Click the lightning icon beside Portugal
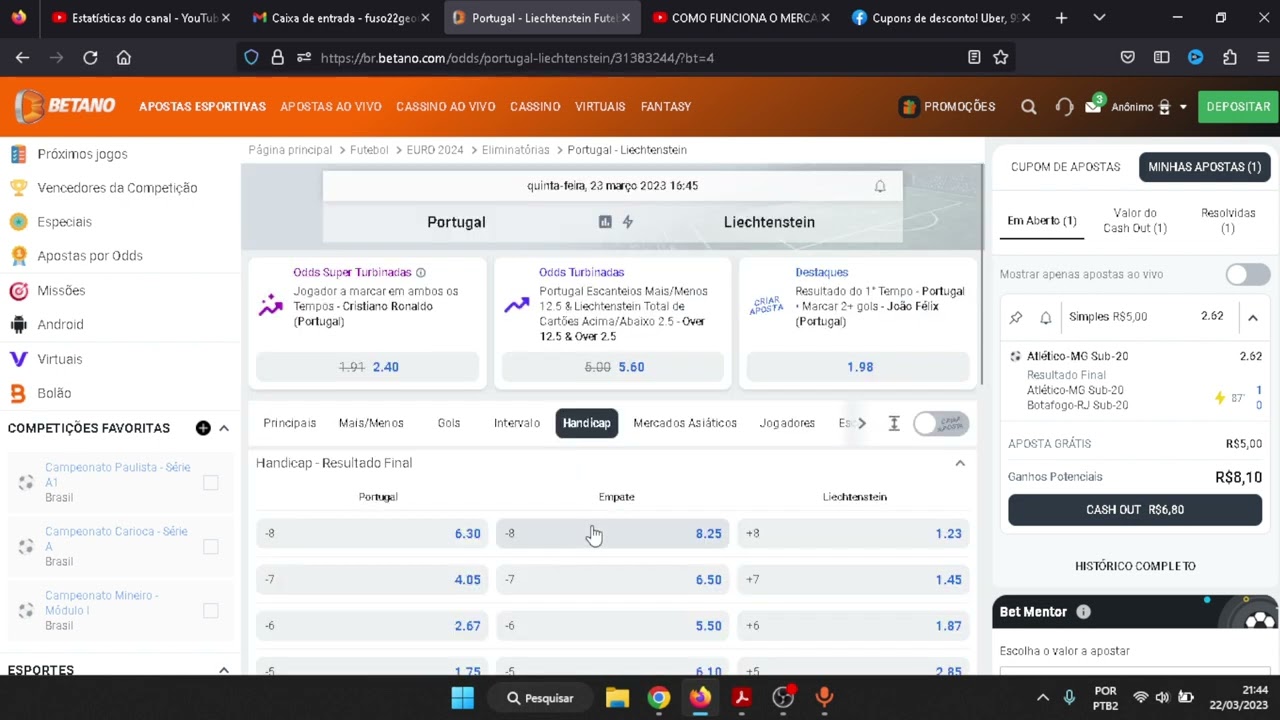This screenshot has width=1280, height=720. click(x=628, y=222)
